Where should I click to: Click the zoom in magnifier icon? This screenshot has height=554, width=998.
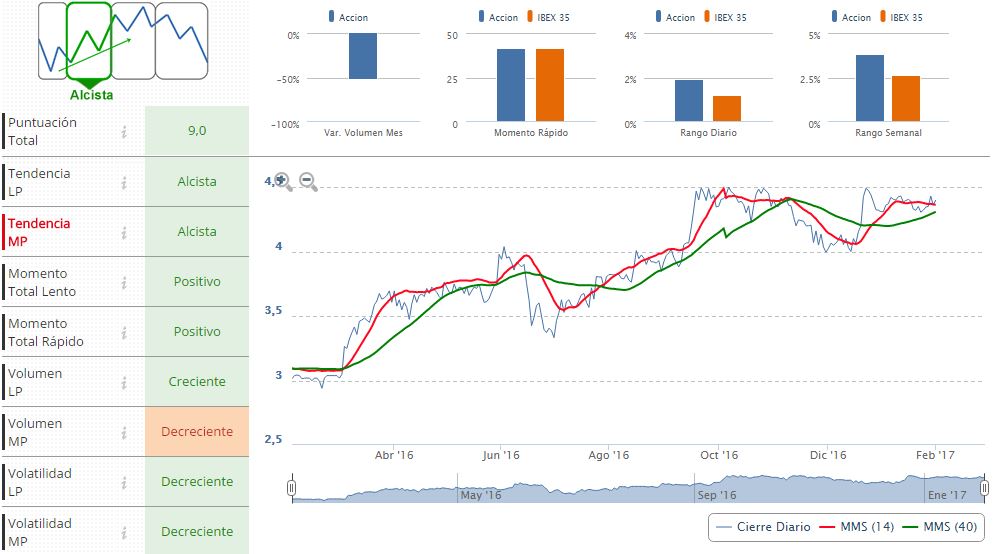[x=283, y=181]
